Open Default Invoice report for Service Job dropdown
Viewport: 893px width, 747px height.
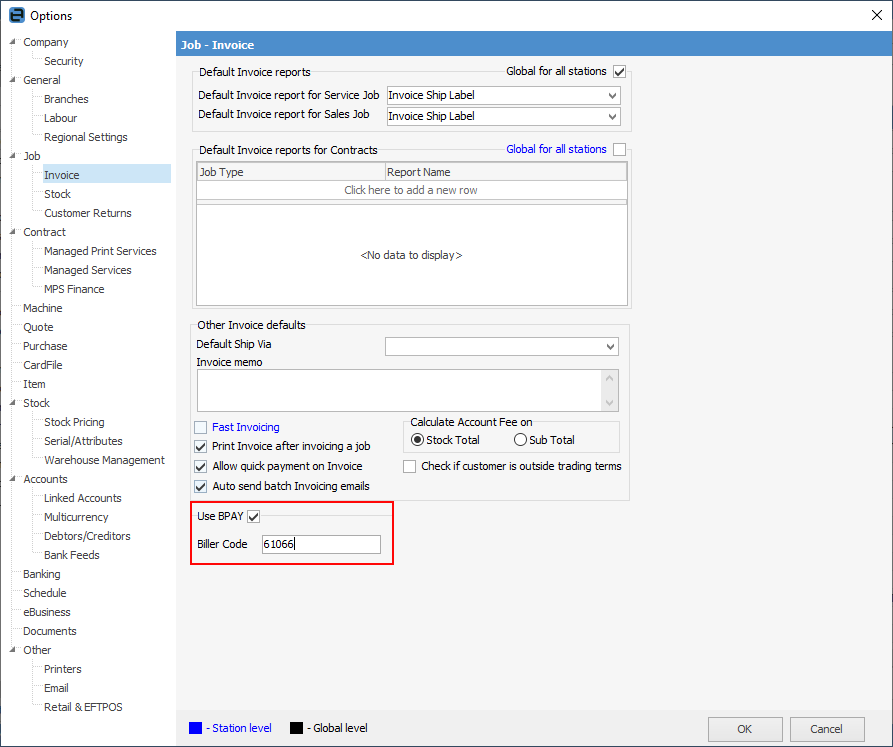click(x=612, y=96)
